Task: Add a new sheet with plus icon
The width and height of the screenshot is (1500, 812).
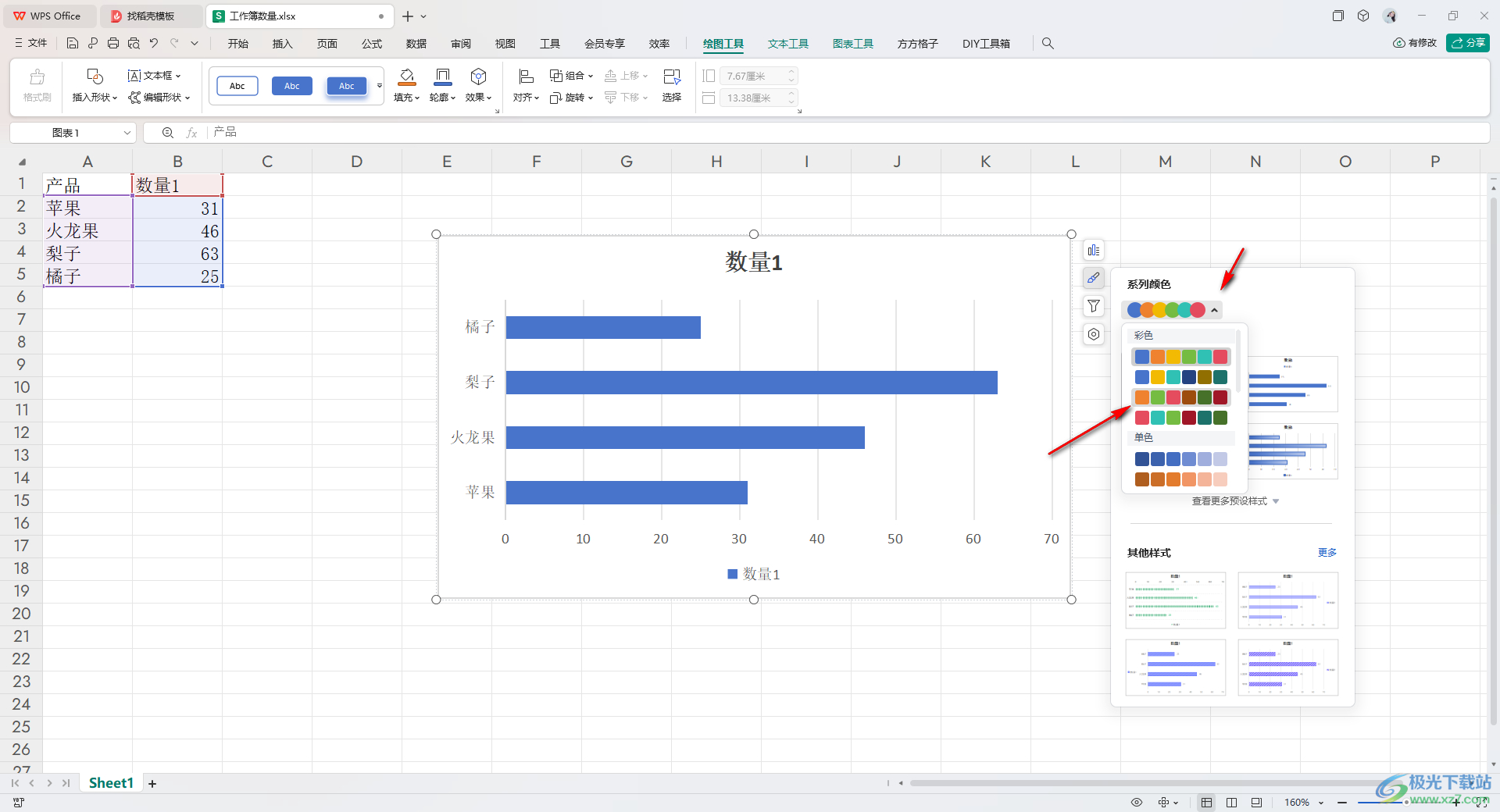Action: pyautogui.click(x=152, y=783)
